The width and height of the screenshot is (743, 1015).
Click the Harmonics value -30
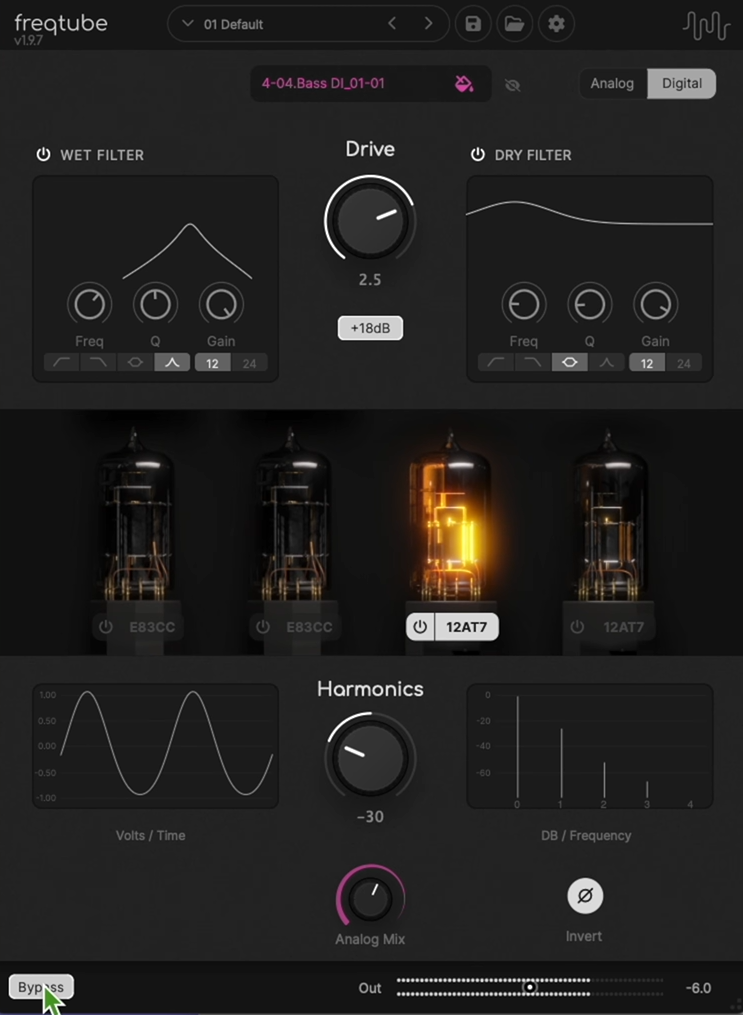click(370, 817)
